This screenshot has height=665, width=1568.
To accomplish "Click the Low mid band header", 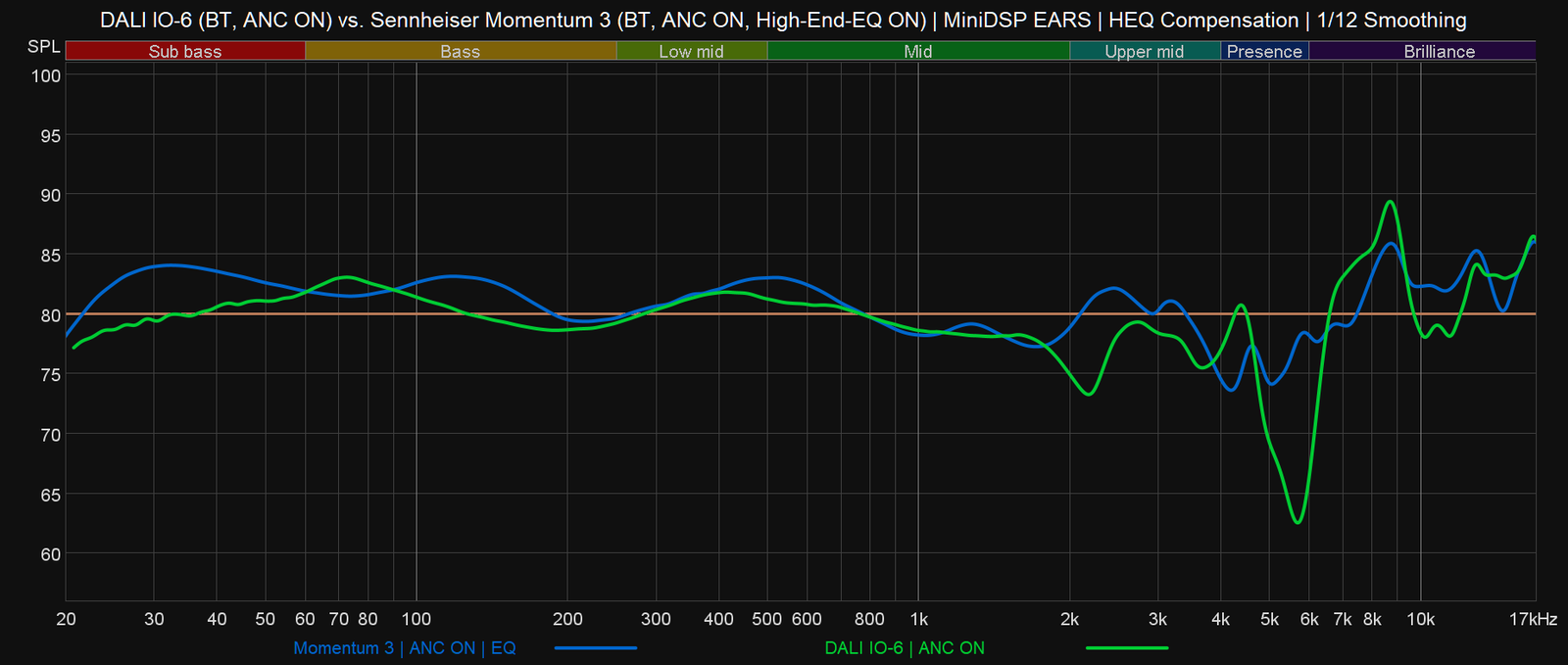I will coord(691,51).
